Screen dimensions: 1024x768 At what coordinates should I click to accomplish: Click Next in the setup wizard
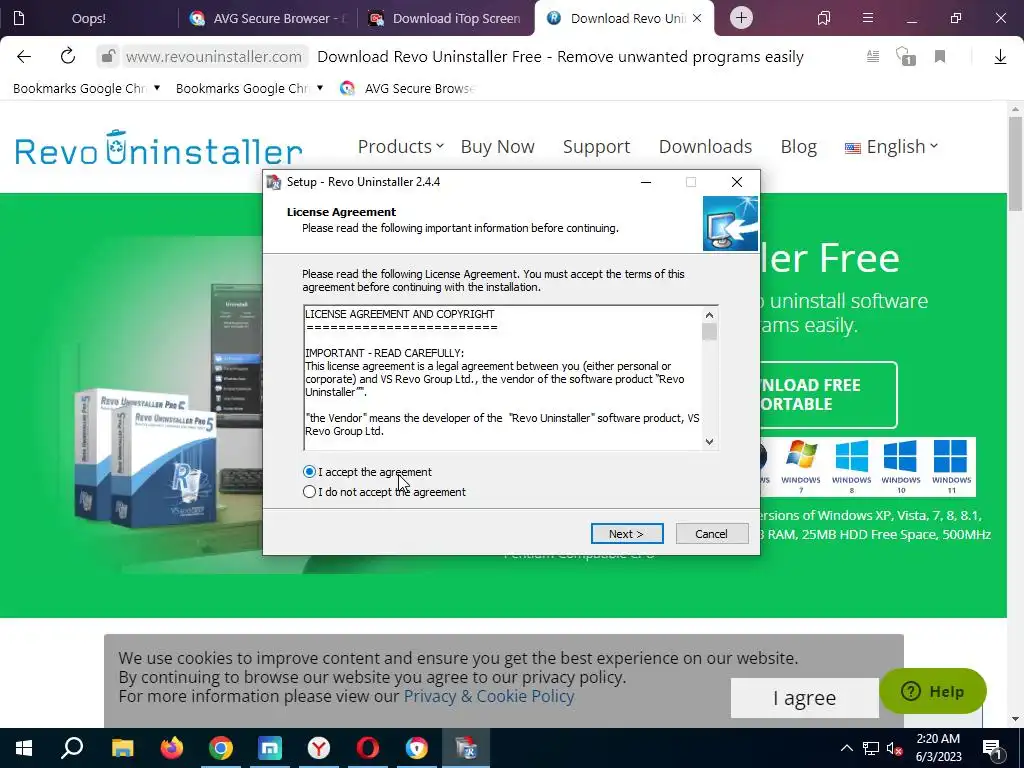[x=627, y=534]
